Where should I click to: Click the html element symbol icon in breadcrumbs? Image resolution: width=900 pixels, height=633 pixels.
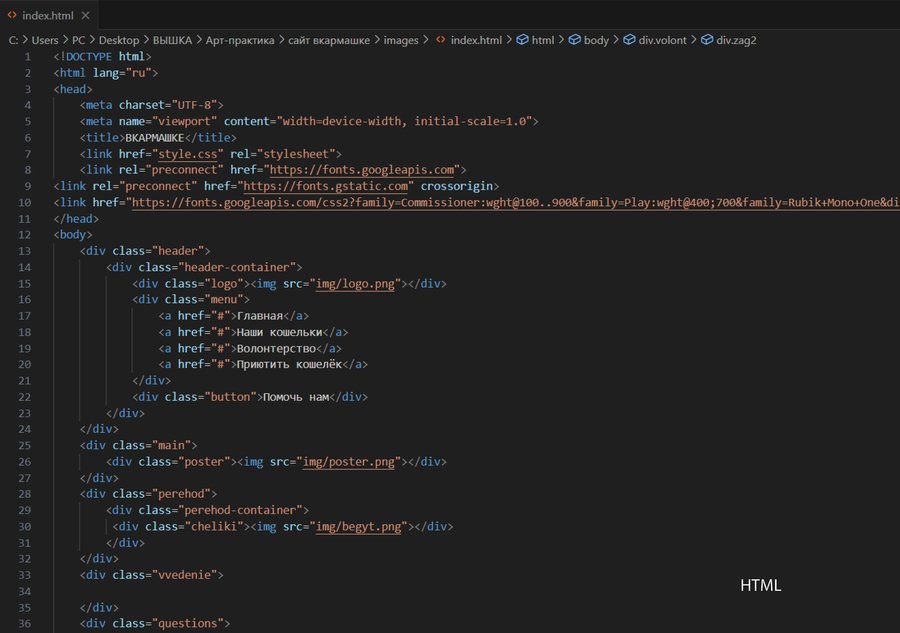point(521,40)
